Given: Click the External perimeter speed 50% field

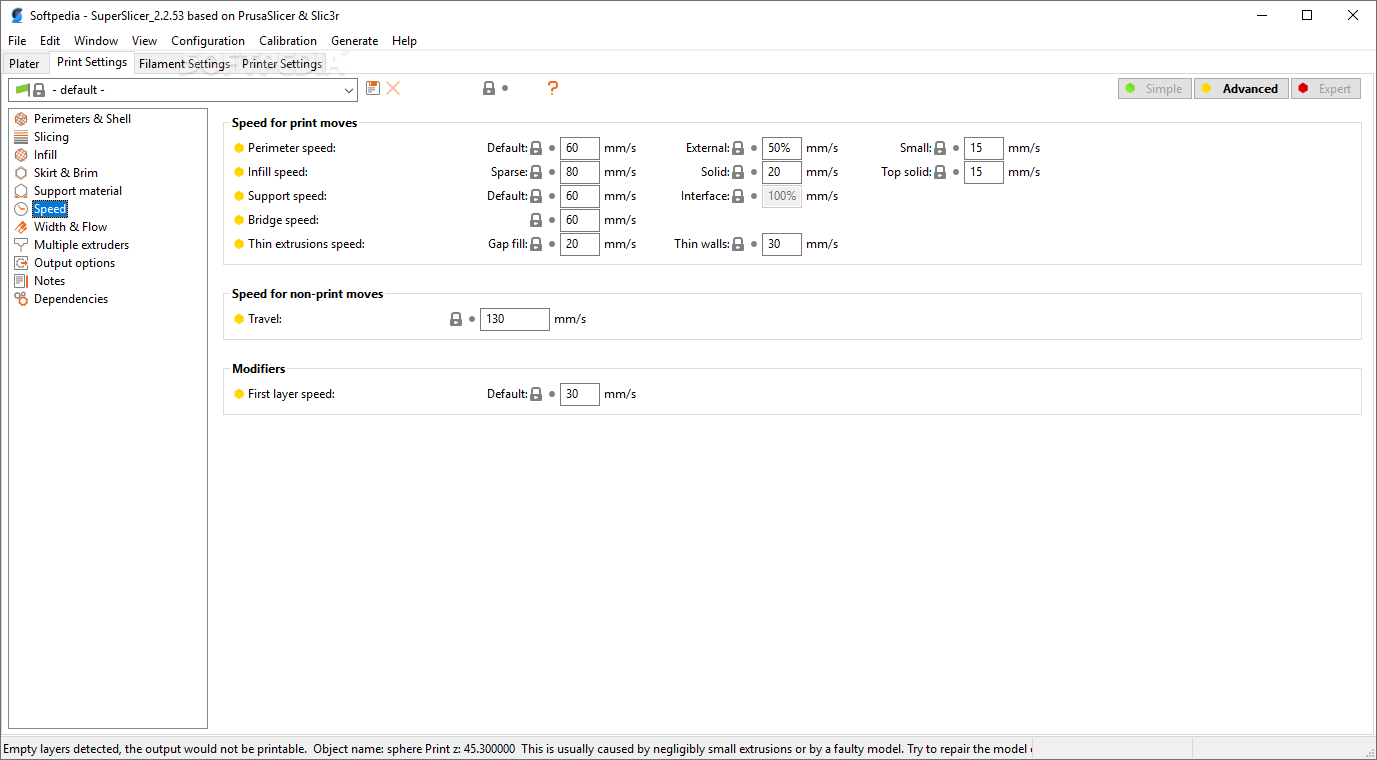Looking at the screenshot, I should (782, 148).
